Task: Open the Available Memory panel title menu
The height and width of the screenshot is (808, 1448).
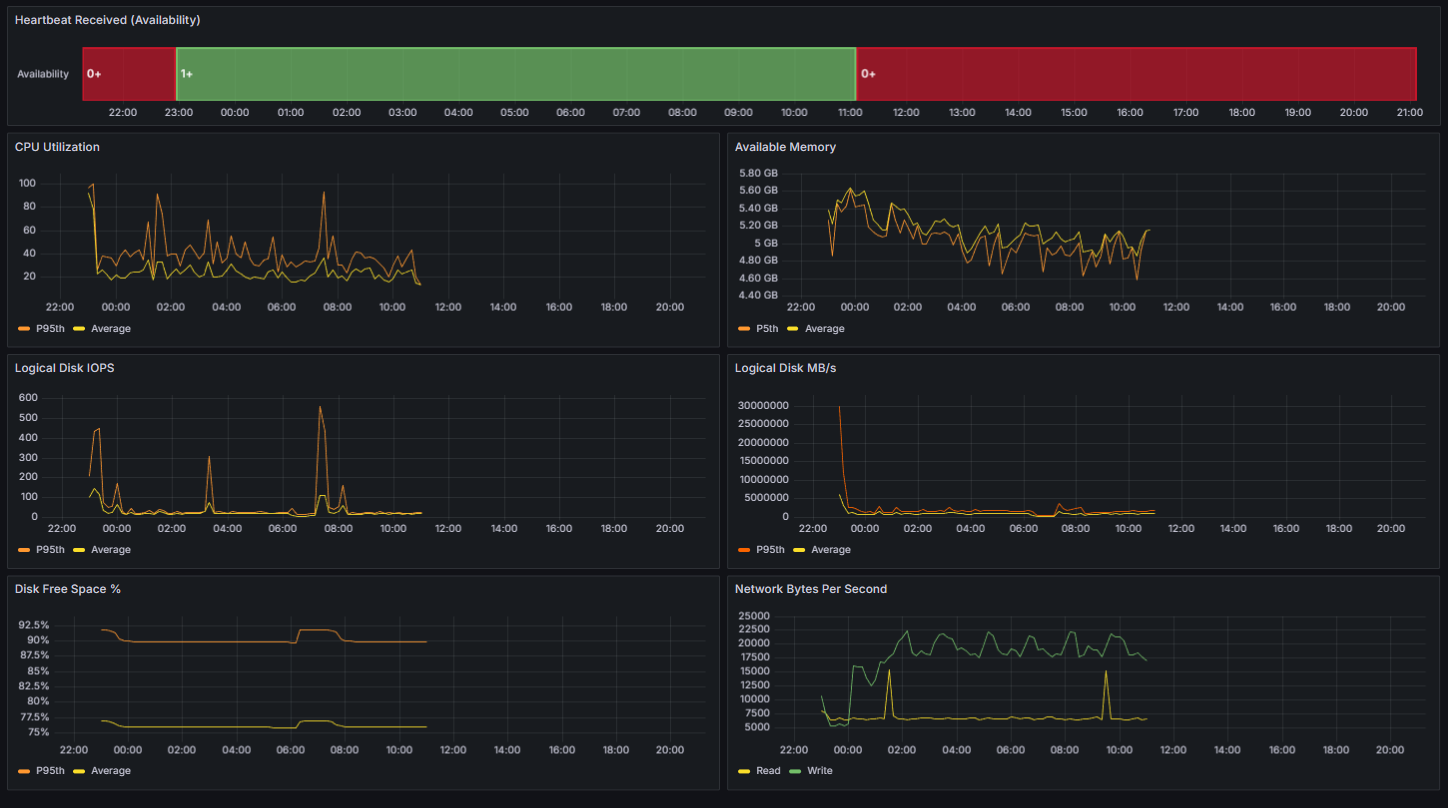Action: point(785,147)
